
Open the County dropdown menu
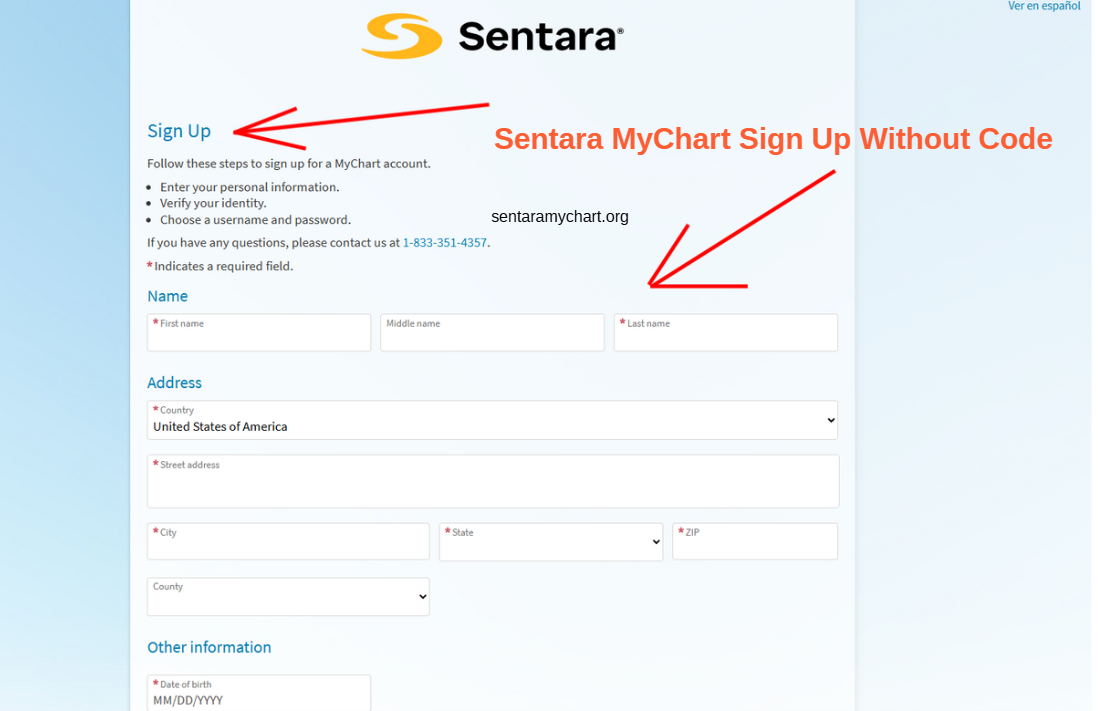(x=288, y=597)
